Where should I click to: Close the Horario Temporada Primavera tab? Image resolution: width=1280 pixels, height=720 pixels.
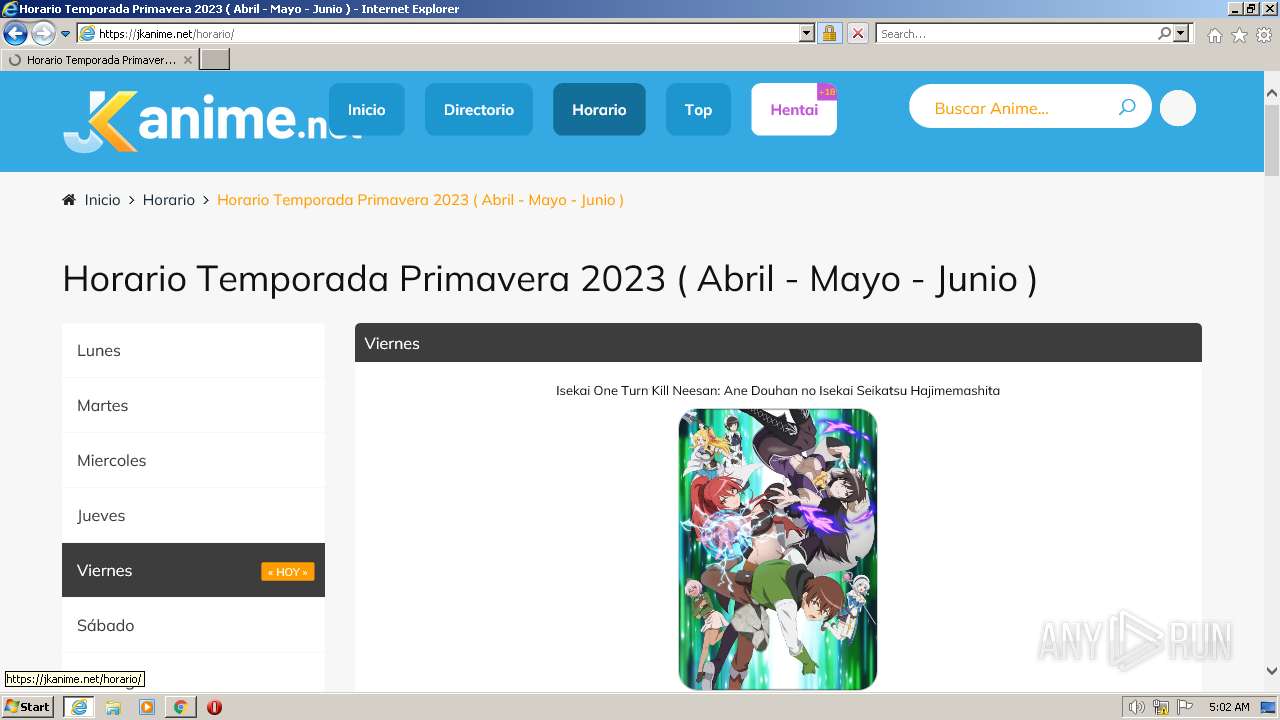click(188, 60)
